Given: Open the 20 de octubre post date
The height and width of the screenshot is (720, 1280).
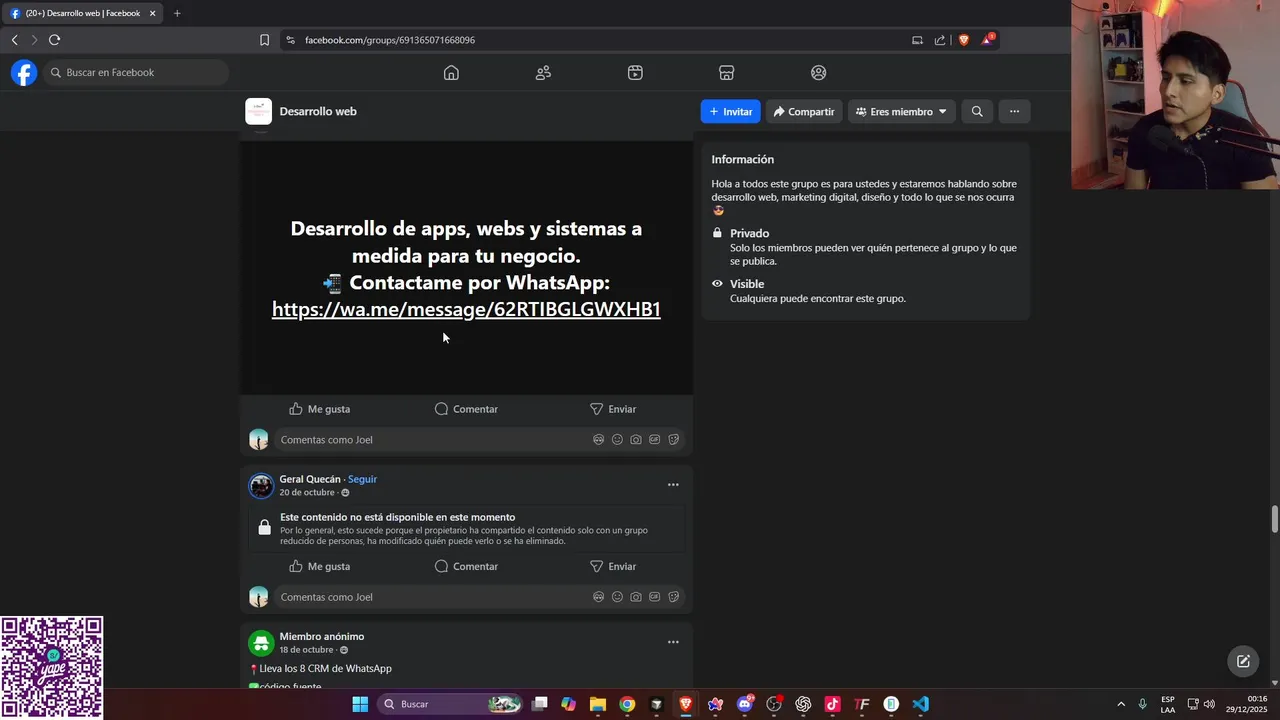Looking at the screenshot, I should pos(307,493).
